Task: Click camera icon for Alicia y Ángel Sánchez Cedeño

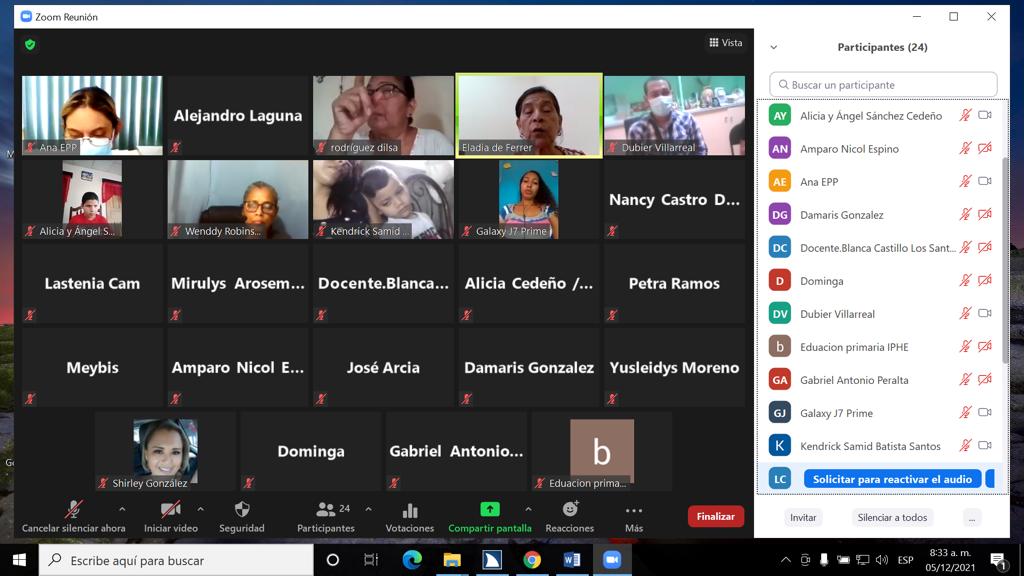Action: 985,116
